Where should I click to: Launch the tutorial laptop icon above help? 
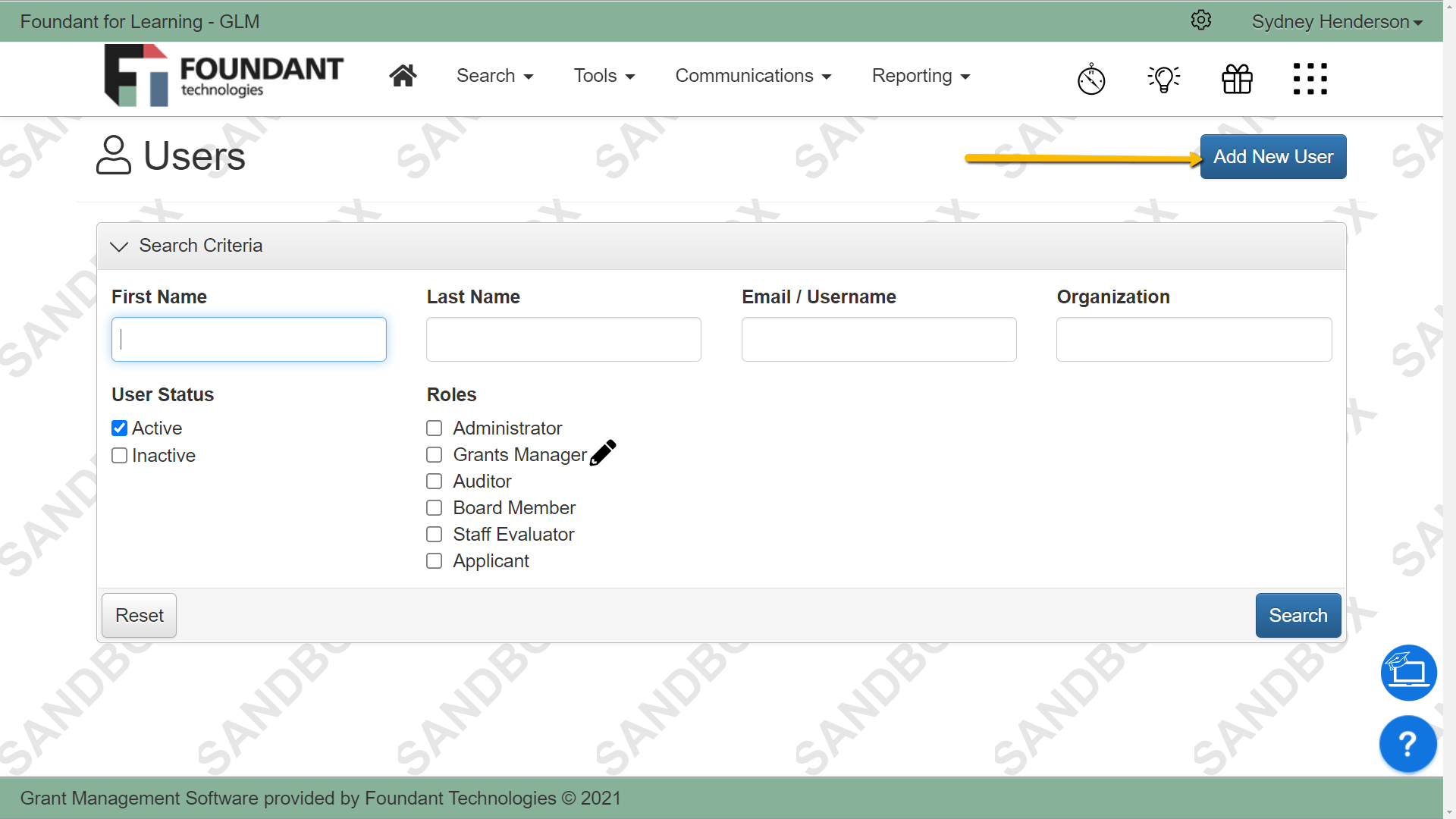coord(1408,672)
